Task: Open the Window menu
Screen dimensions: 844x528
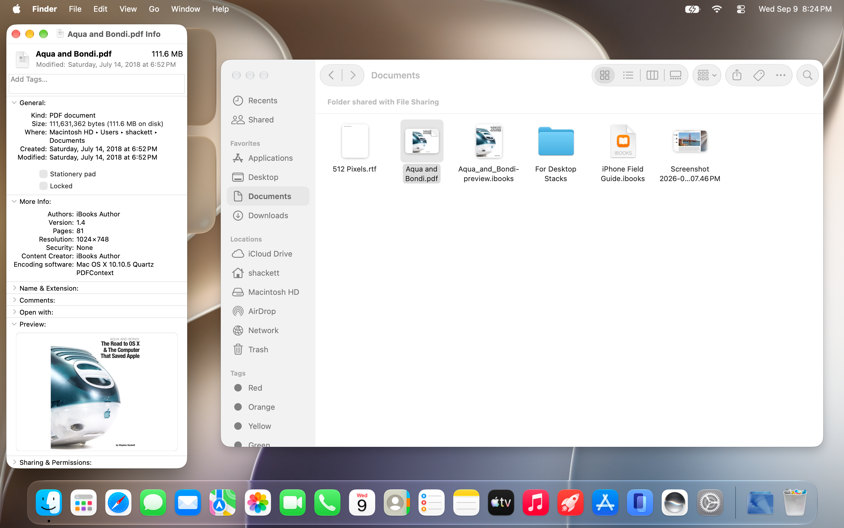Action: (x=185, y=9)
